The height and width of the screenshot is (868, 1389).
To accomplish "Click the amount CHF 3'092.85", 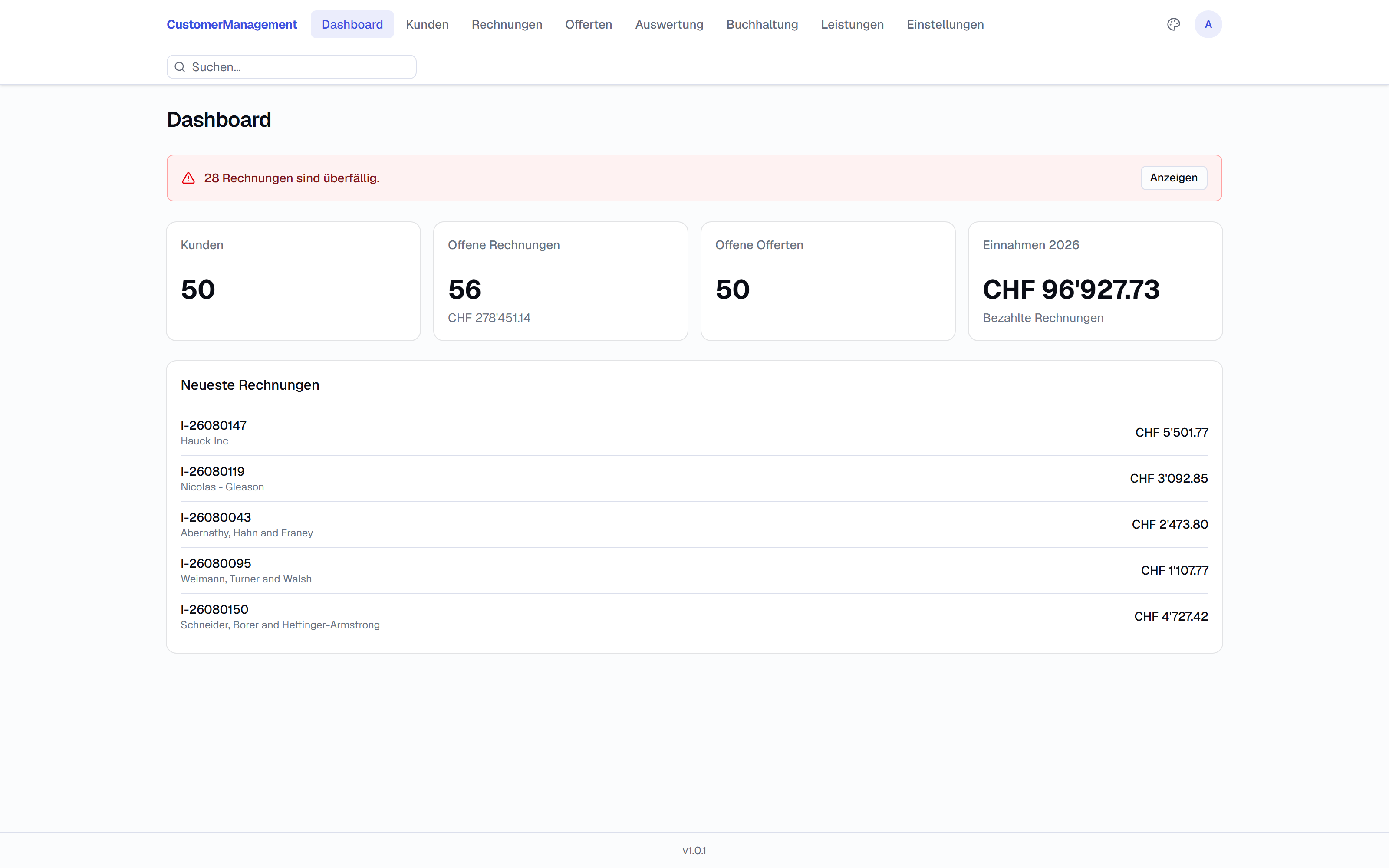I will point(1168,478).
